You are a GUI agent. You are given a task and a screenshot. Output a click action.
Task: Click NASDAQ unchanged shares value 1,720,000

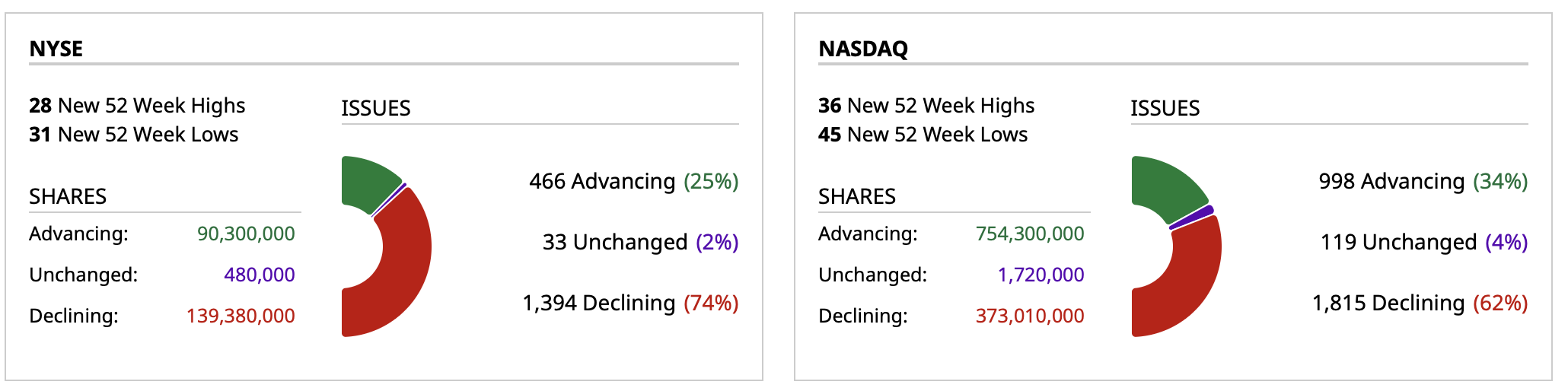coord(1041,275)
